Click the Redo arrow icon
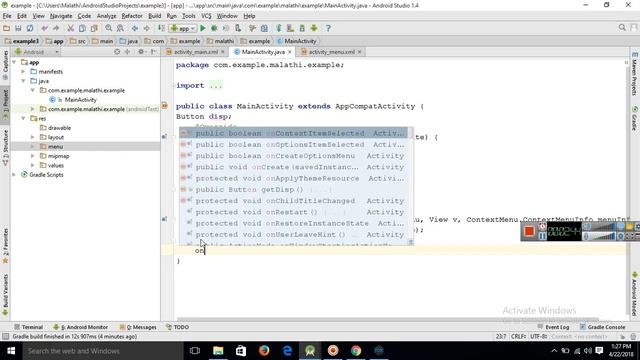The width and height of the screenshot is (640, 360). point(56,28)
